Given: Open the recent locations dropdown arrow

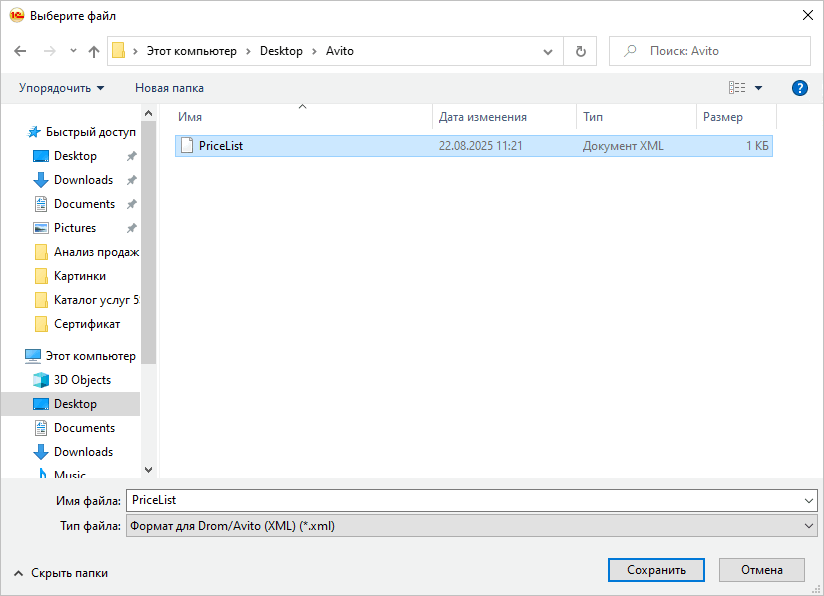Looking at the screenshot, I should coord(73,51).
